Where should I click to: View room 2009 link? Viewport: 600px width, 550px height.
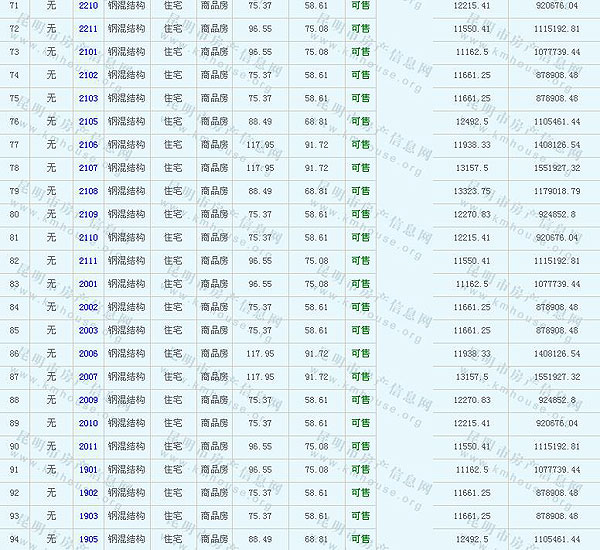(88, 400)
